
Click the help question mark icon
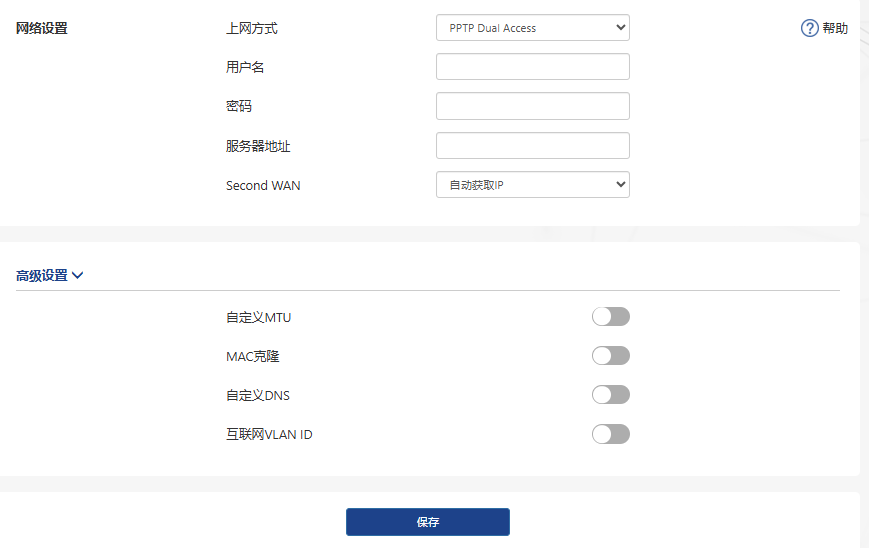coord(810,28)
